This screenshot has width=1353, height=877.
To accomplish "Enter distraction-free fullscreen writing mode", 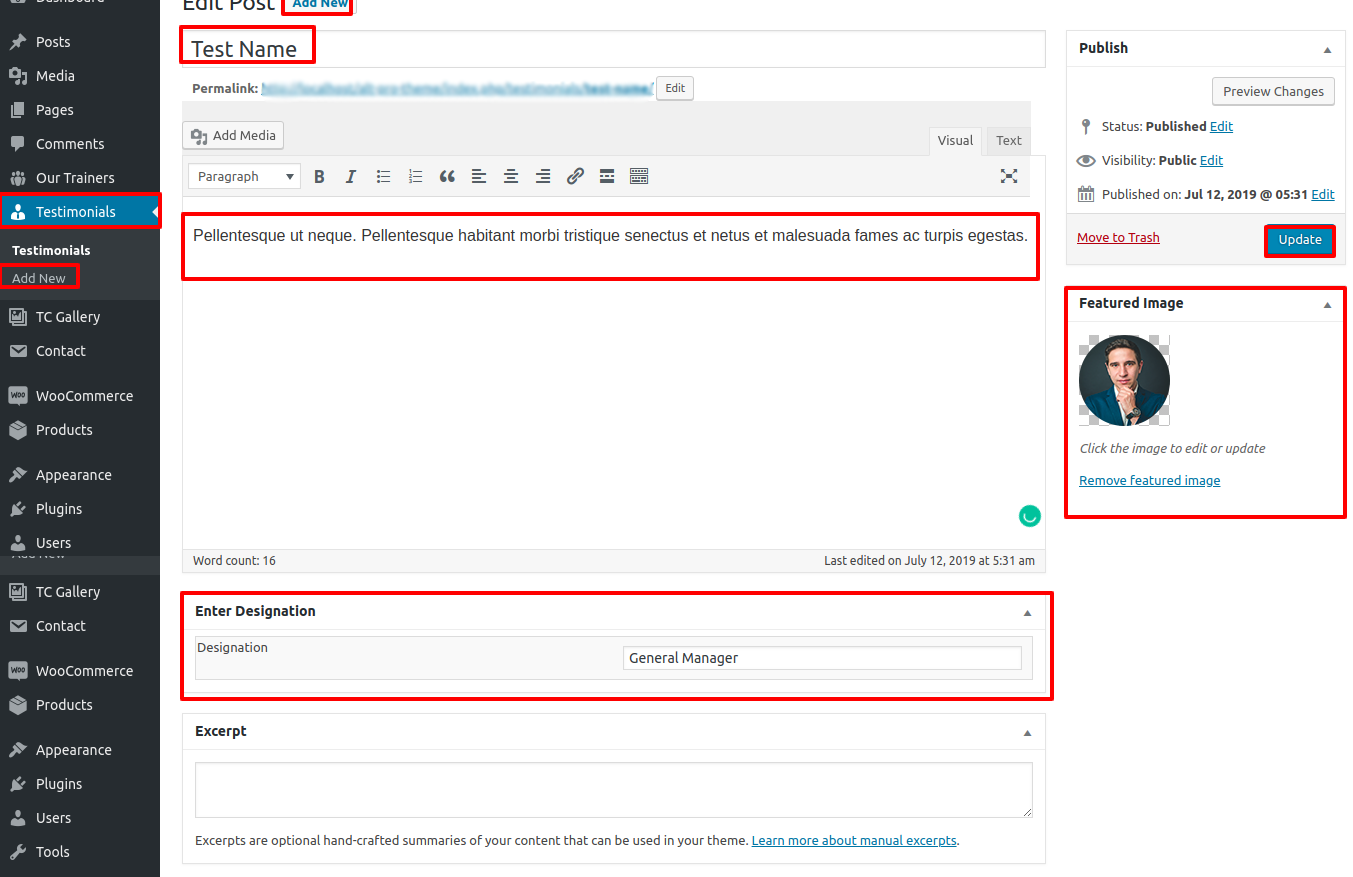I will 1009,176.
